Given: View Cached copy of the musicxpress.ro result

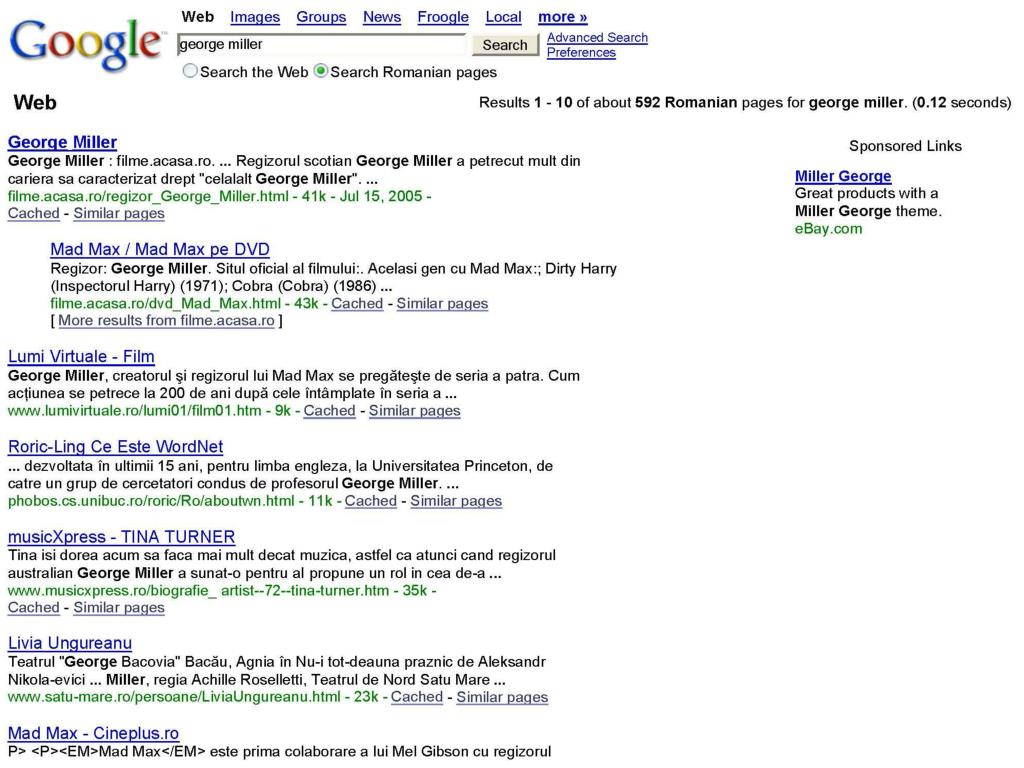Looking at the screenshot, I should point(33,608).
